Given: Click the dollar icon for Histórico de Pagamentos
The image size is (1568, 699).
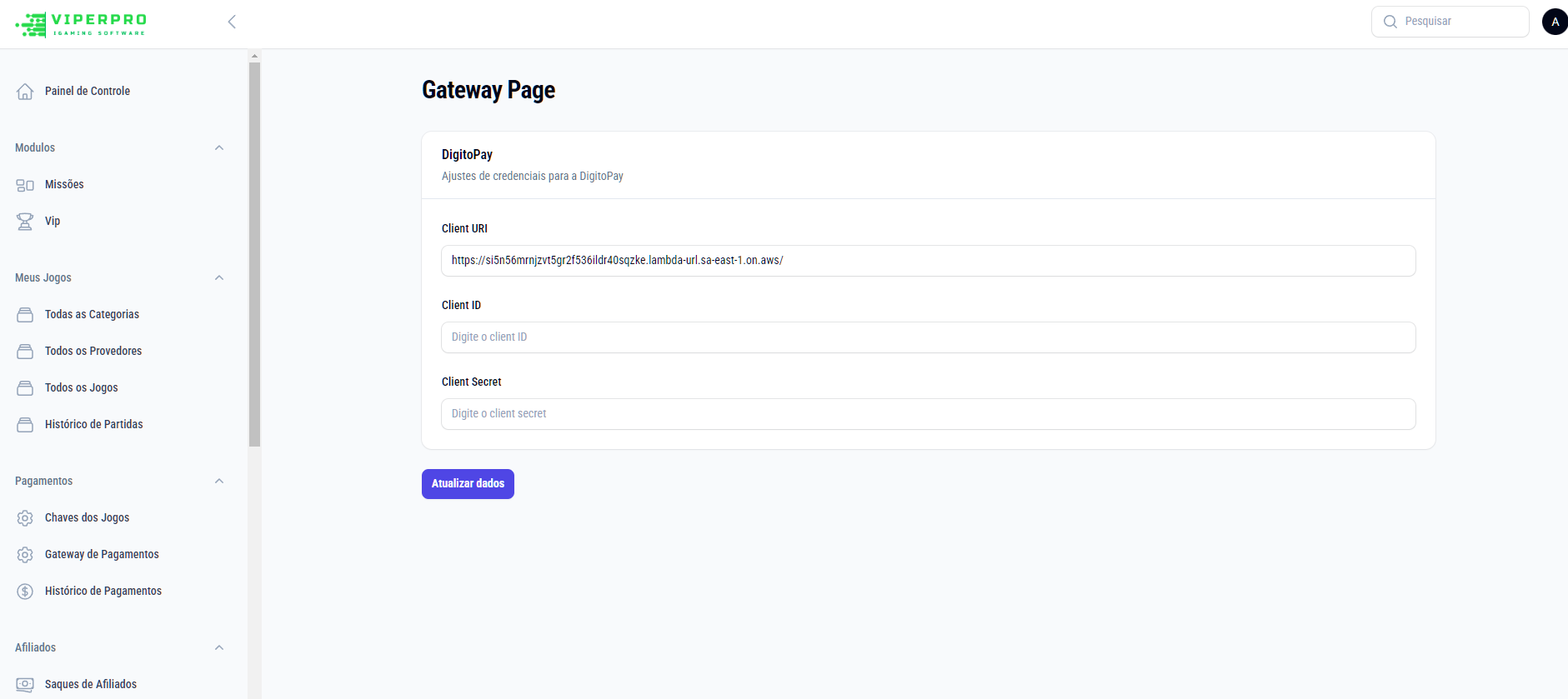Looking at the screenshot, I should (25, 592).
